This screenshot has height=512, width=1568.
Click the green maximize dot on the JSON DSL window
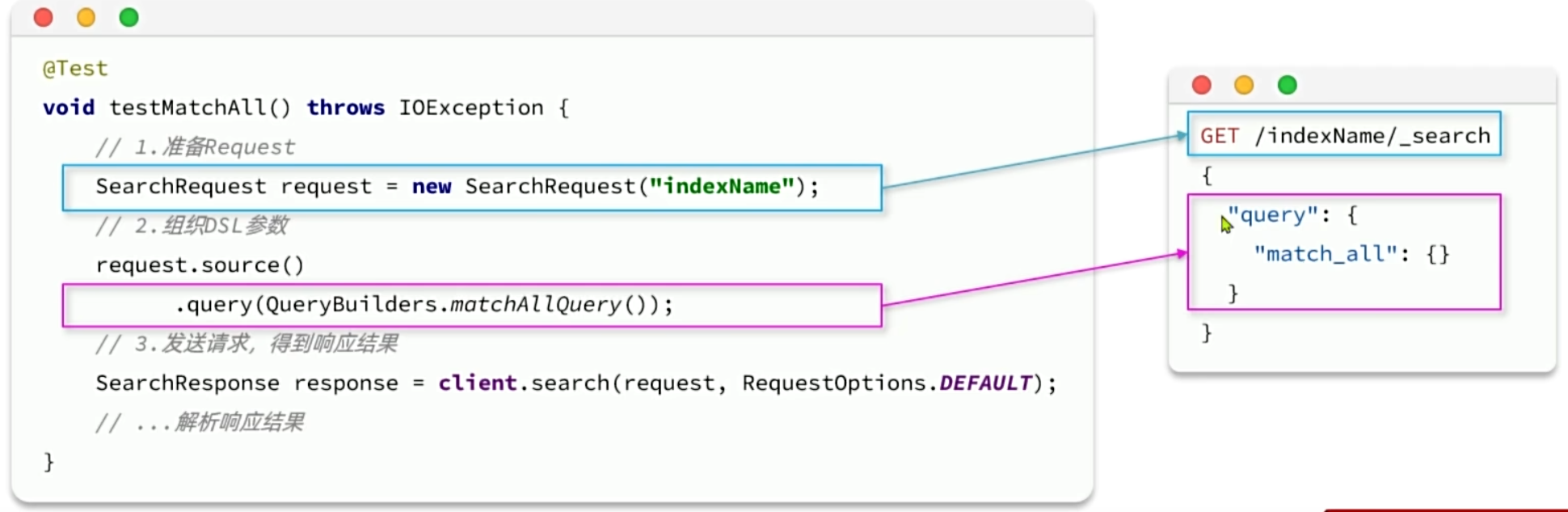pyautogui.click(x=1287, y=85)
